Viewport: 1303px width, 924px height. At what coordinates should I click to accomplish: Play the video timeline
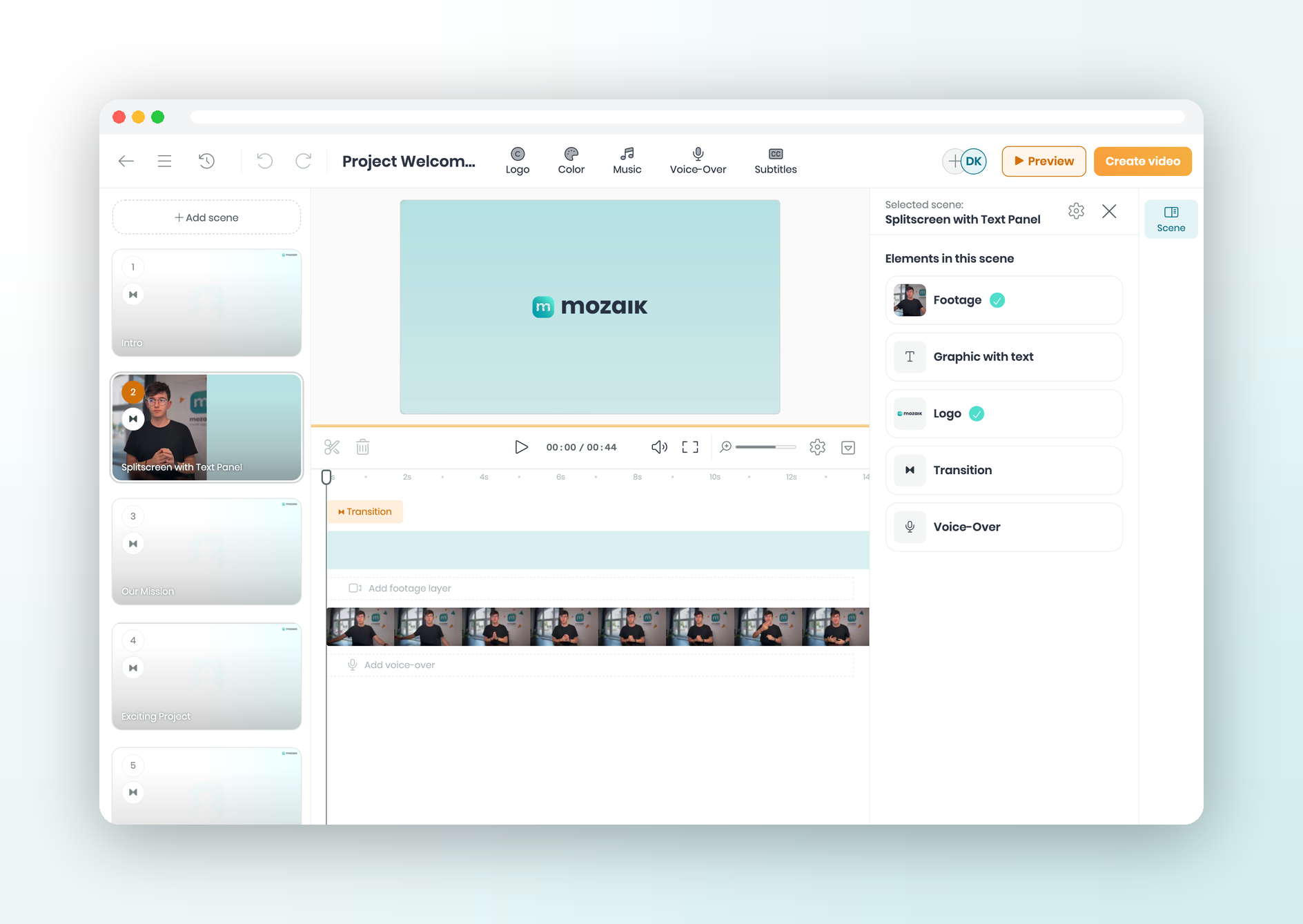521,447
